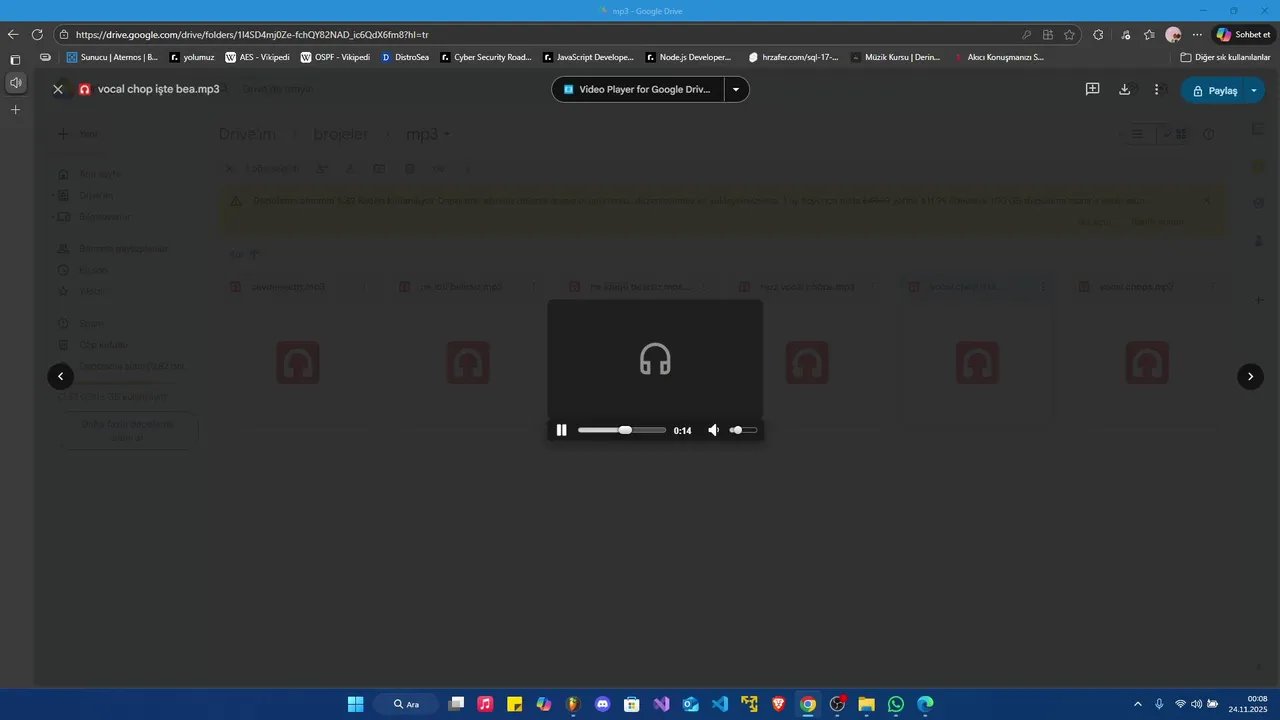Show hidden system tray icons
The width and height of the screenshot is (1280, 720).
tap(1137, 704)
